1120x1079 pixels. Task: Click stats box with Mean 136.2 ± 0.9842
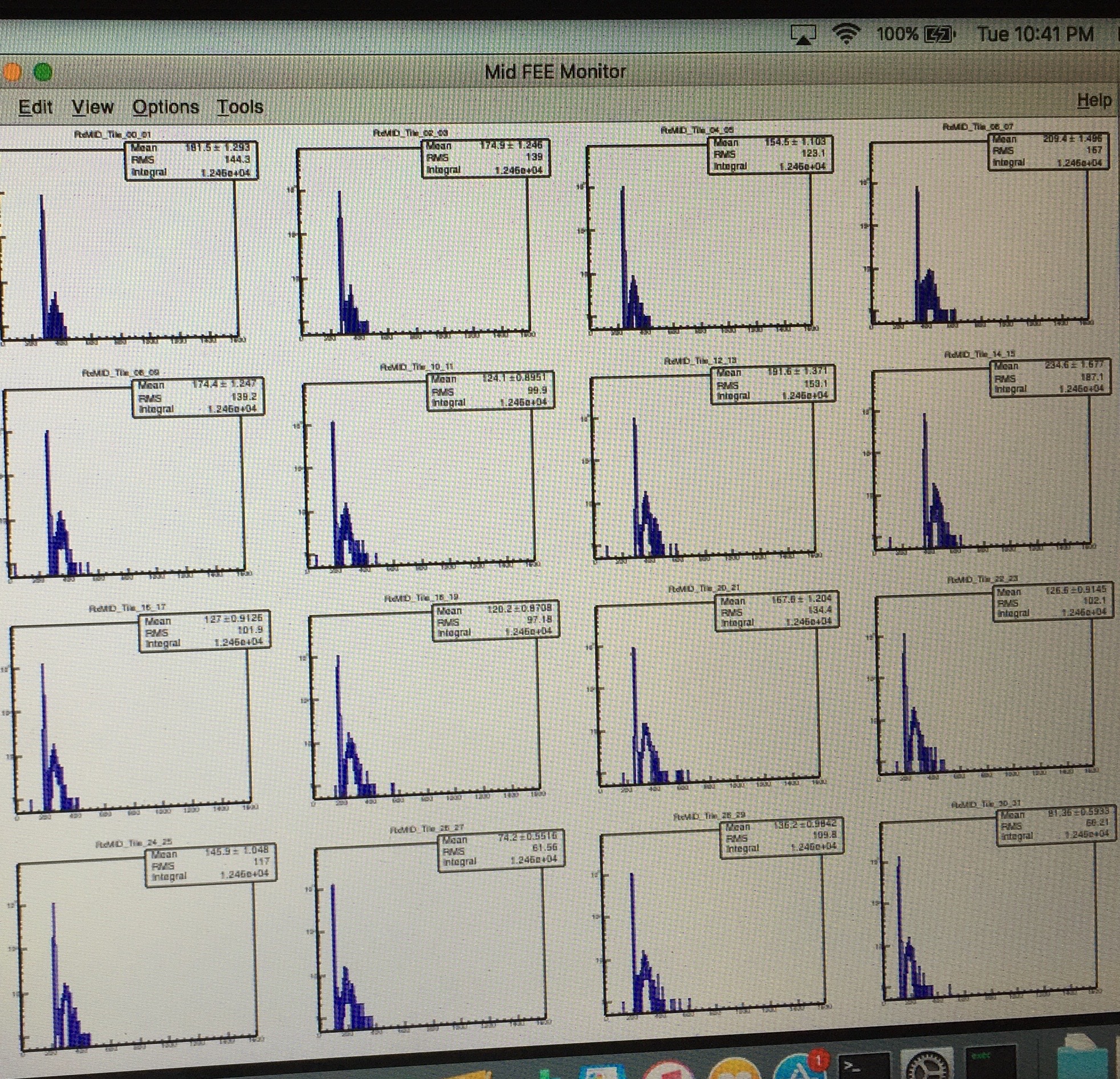781,838
